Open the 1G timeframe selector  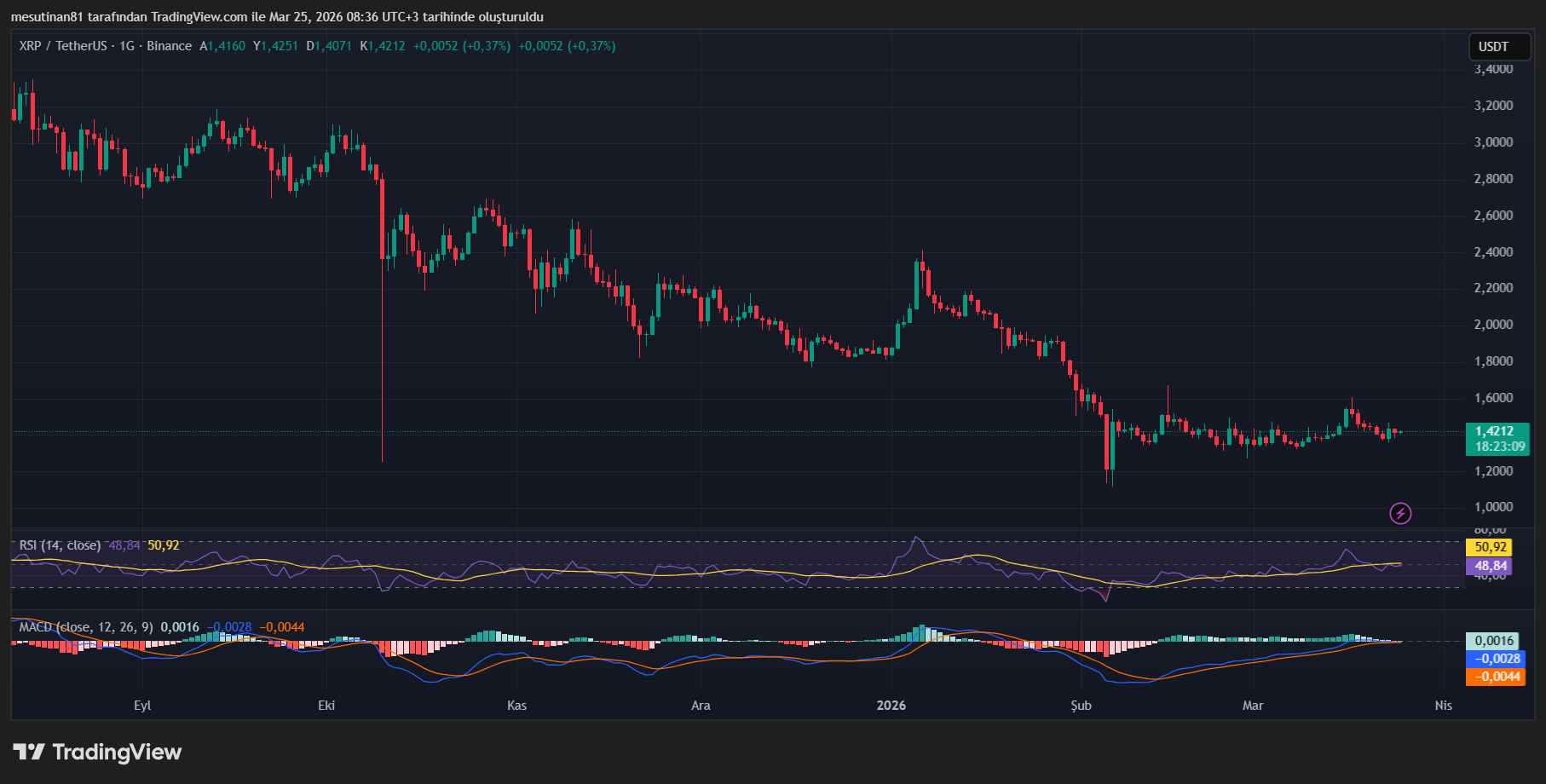[126, 46]
